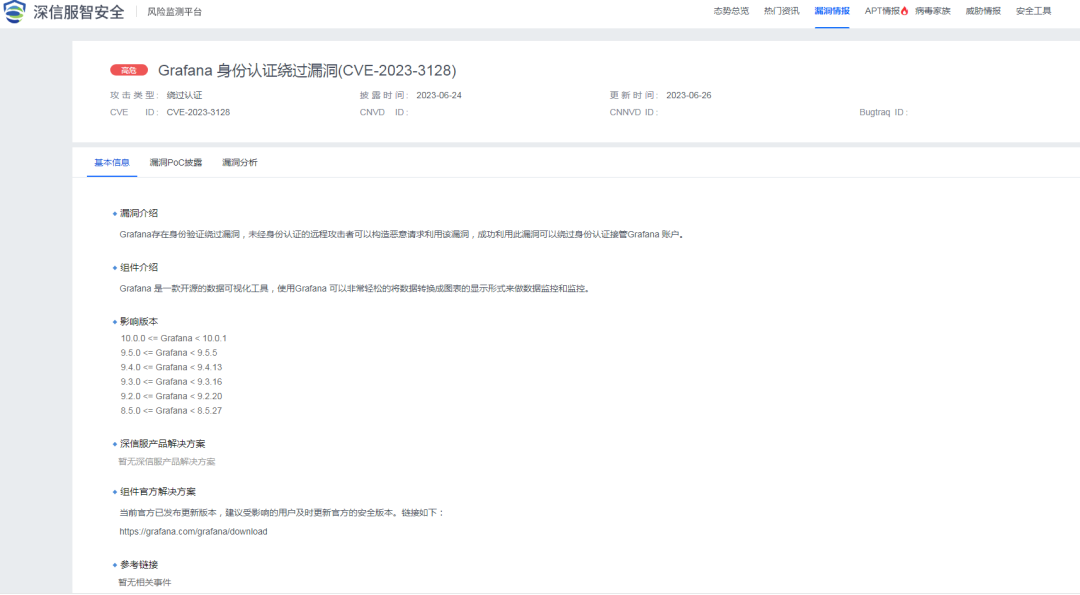Open the 病毒家族 nav item

(933, 11)
